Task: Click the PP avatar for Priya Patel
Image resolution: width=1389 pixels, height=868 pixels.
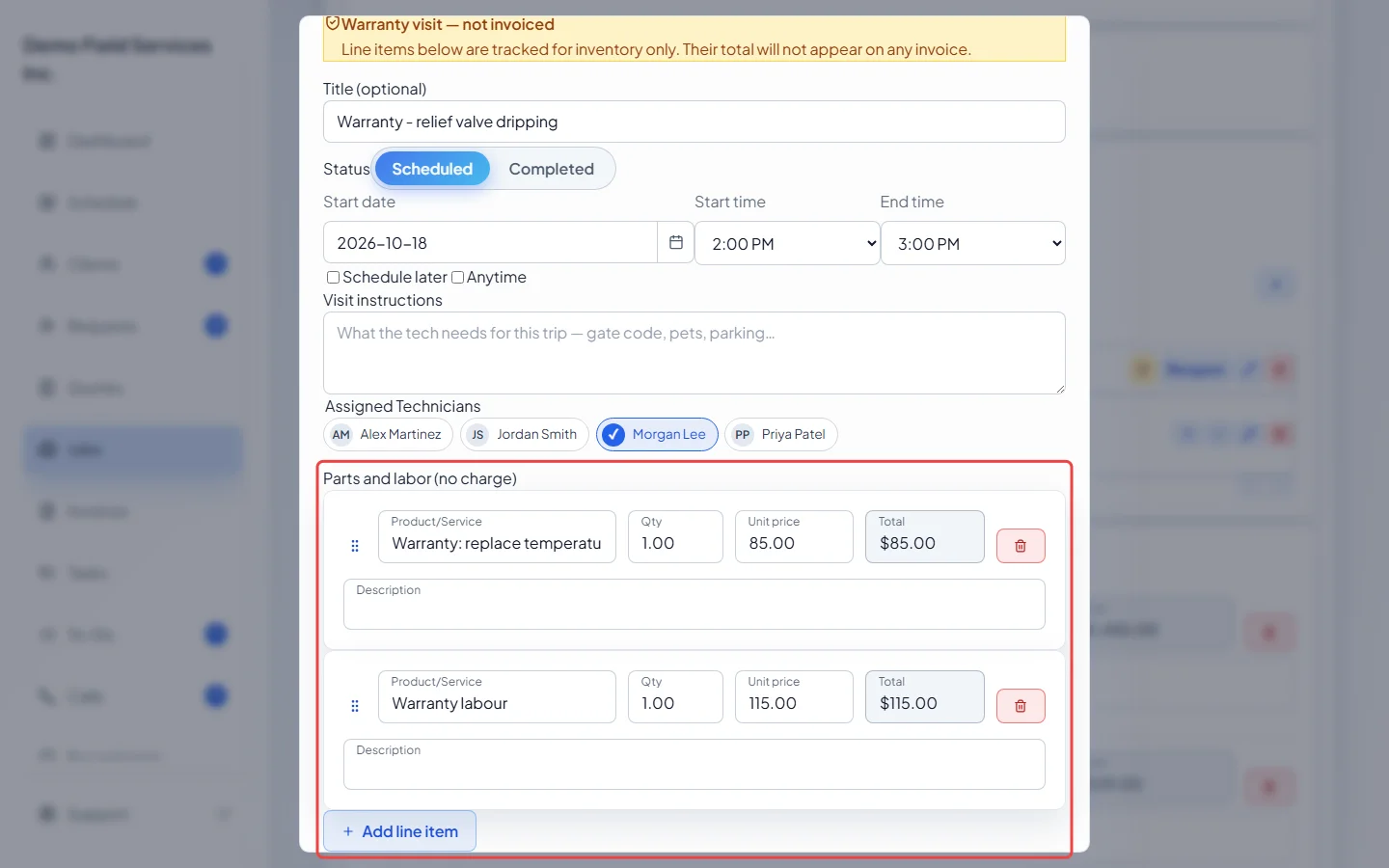Action: [x=742, y=435]
